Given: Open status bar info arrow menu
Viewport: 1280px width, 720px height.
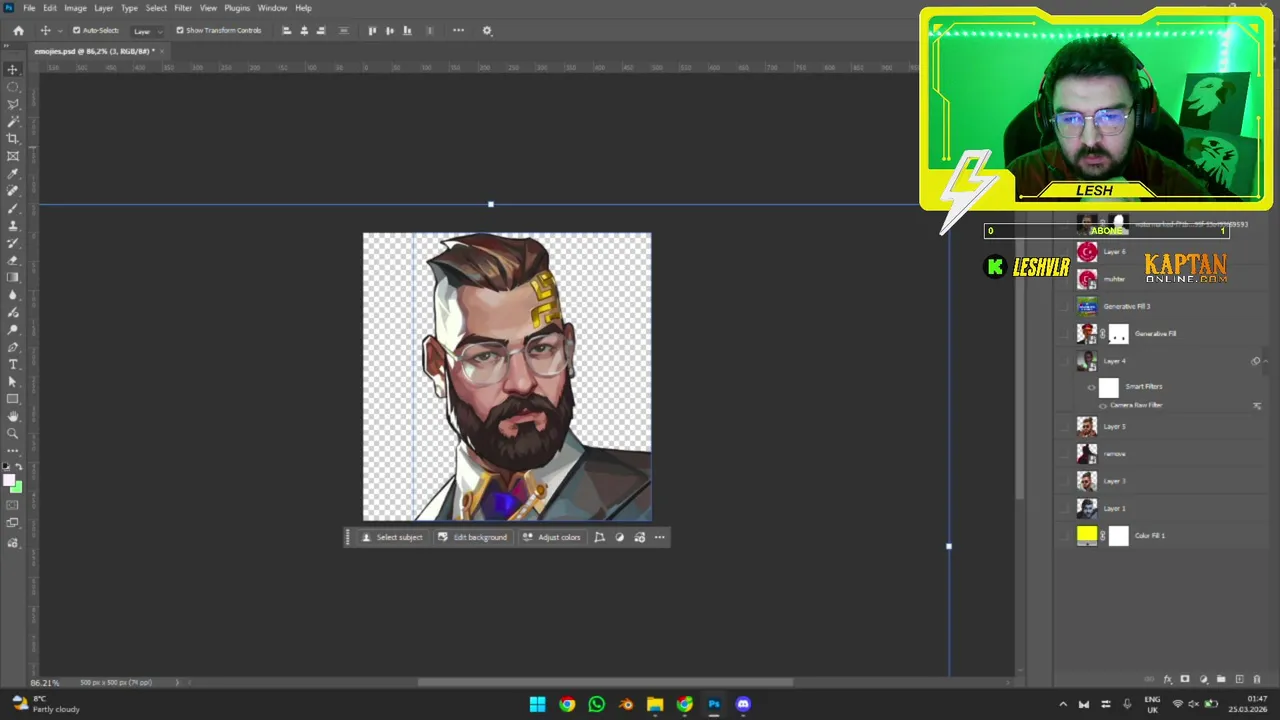Looking at the screenshot, I should point(177,682).
